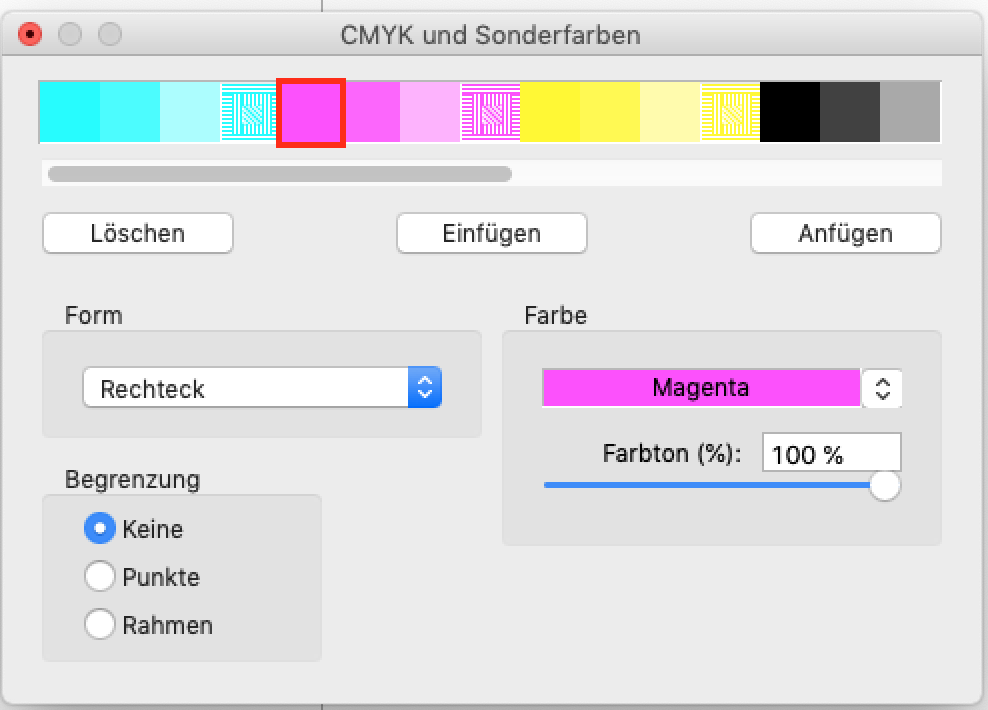Select the dark gray swatch
Viewport: 988px width, 710px height.
(x=850, y=112)
